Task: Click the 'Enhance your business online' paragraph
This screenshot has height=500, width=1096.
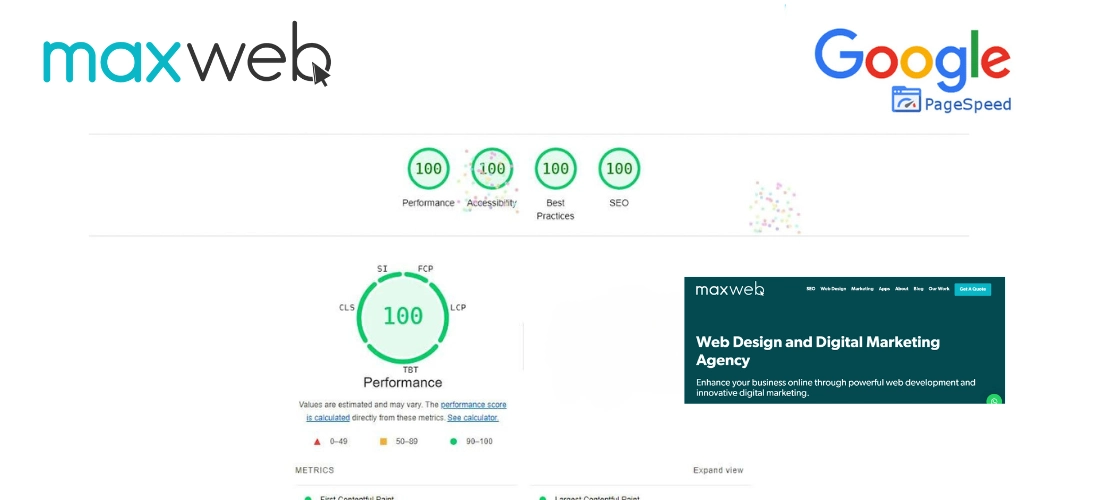Action: coord(835,388)
